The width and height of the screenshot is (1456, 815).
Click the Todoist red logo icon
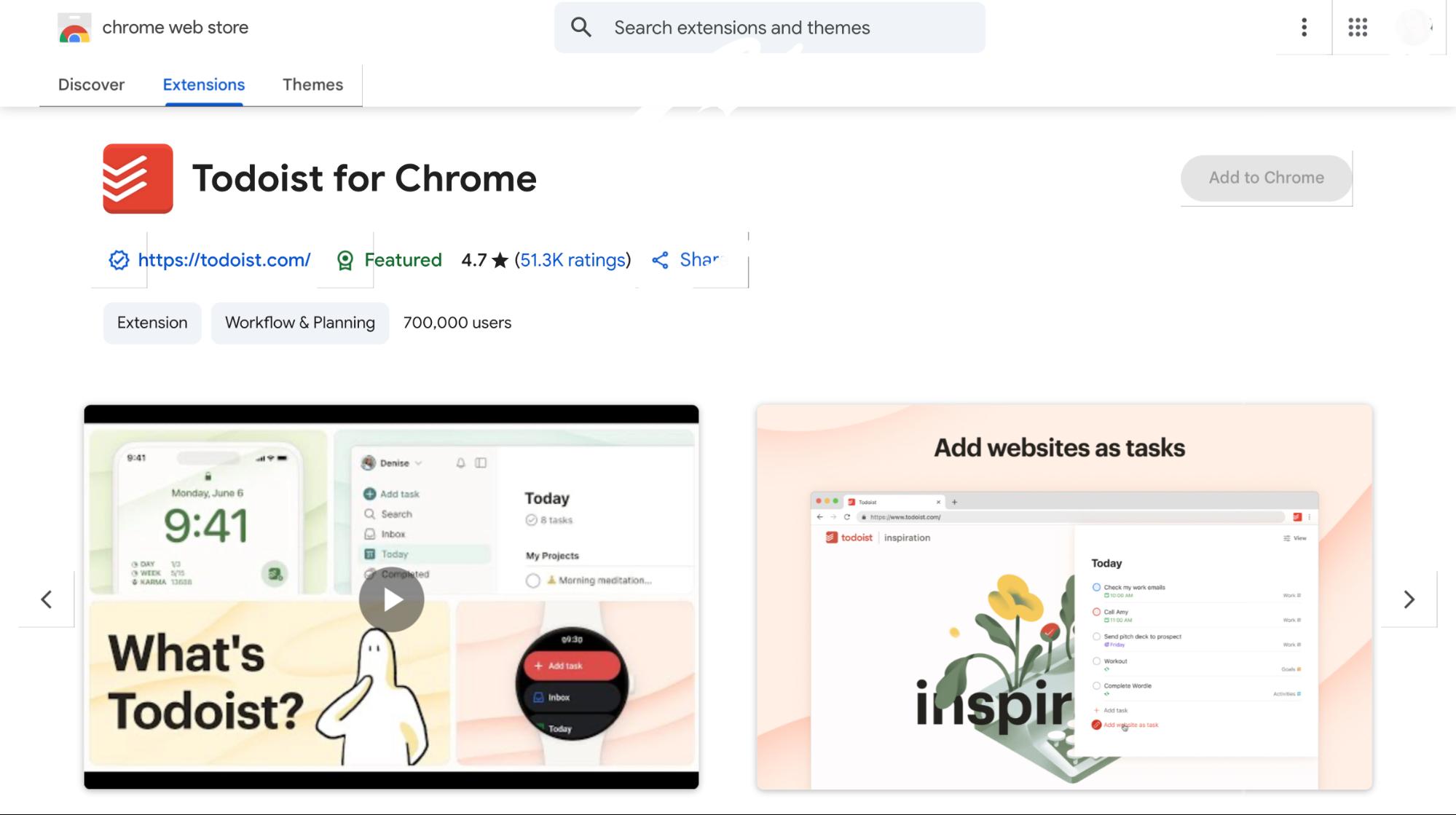138,178
